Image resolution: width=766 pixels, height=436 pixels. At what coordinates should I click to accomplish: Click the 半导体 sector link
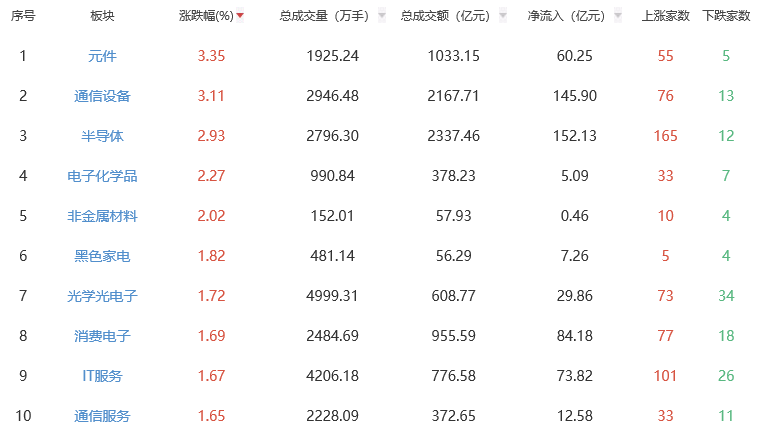click(x=102, y=136)
